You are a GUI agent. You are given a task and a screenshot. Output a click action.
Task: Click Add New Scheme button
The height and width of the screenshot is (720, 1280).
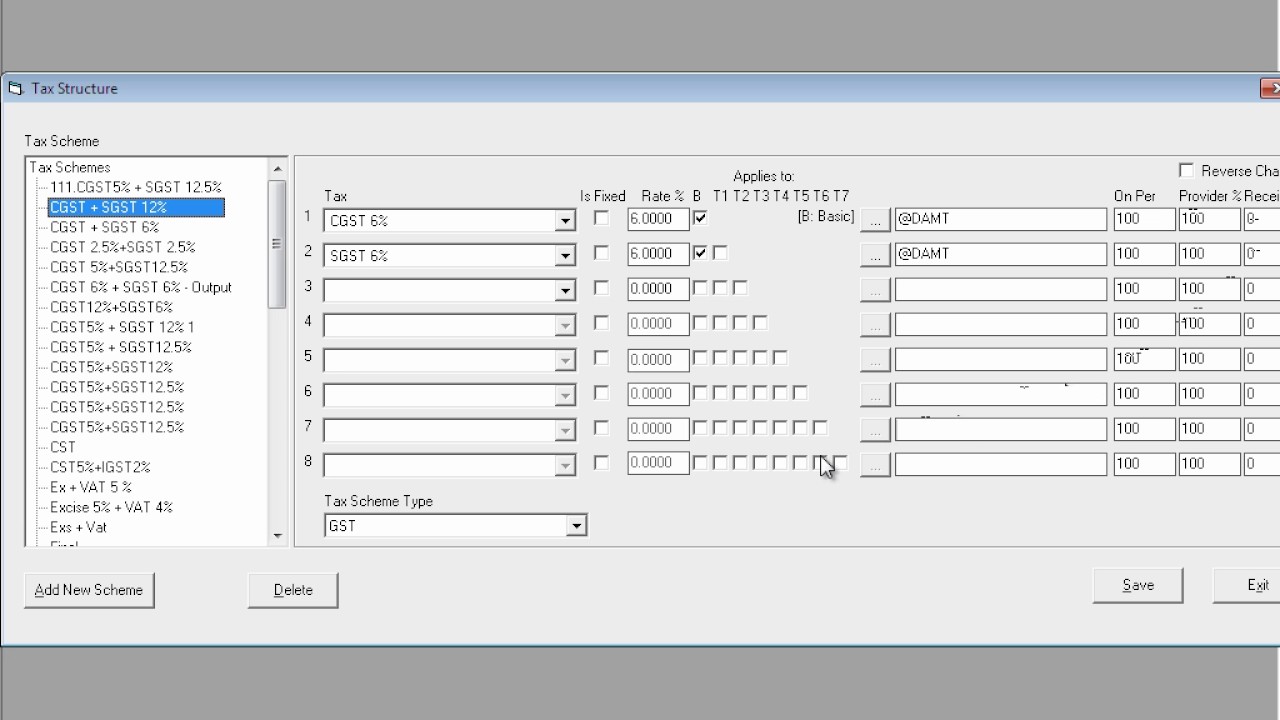[89, 590]
